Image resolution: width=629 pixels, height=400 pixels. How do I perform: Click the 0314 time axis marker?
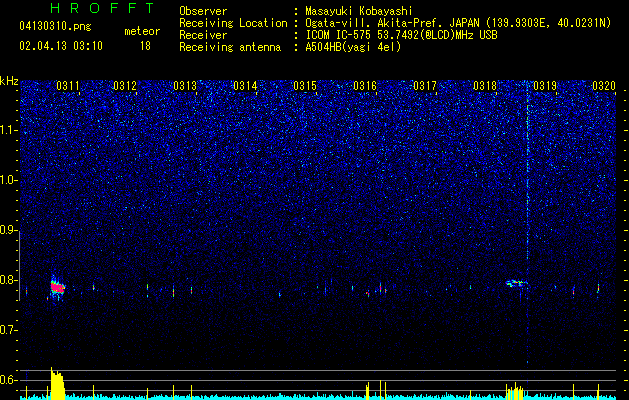coord(245,85)
